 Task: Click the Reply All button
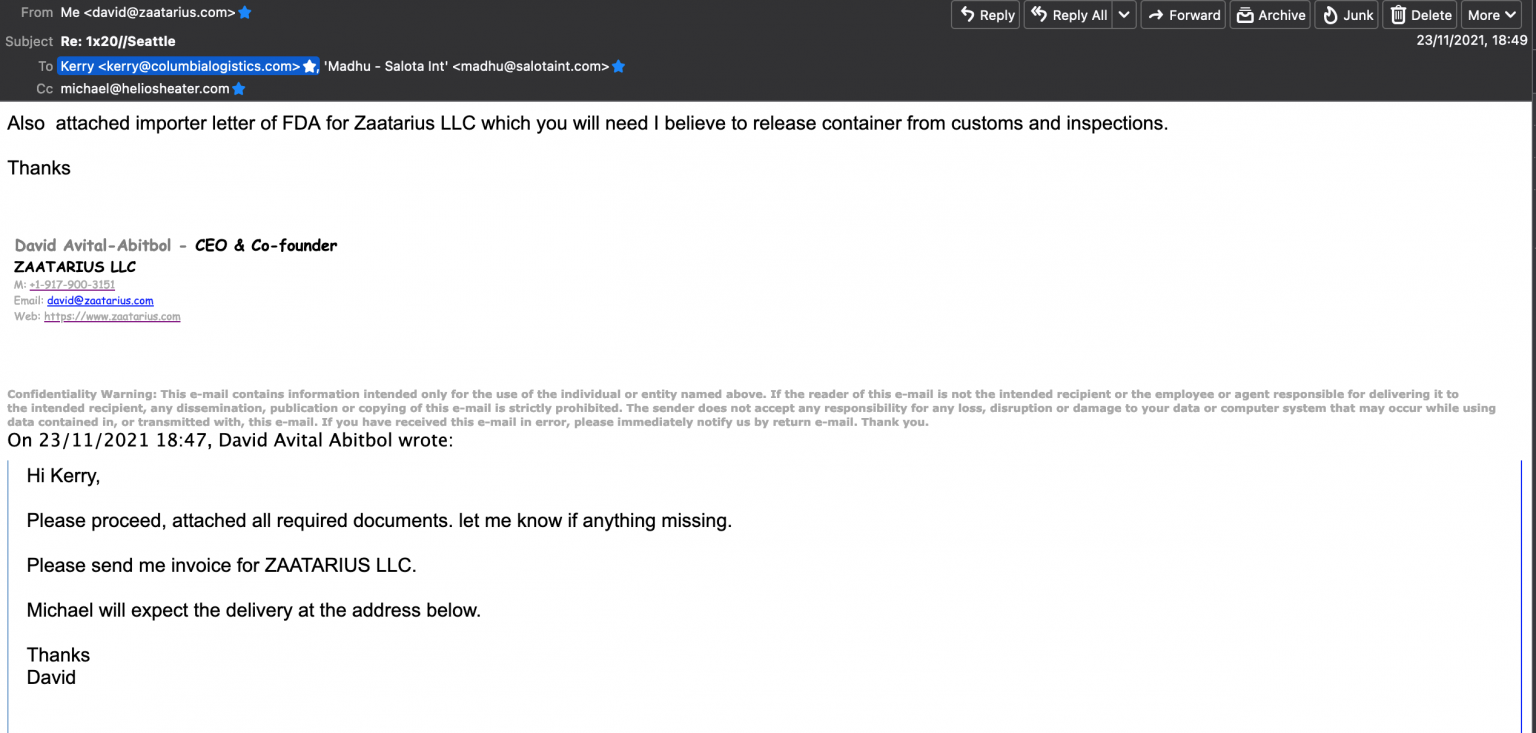point(1068,15)
